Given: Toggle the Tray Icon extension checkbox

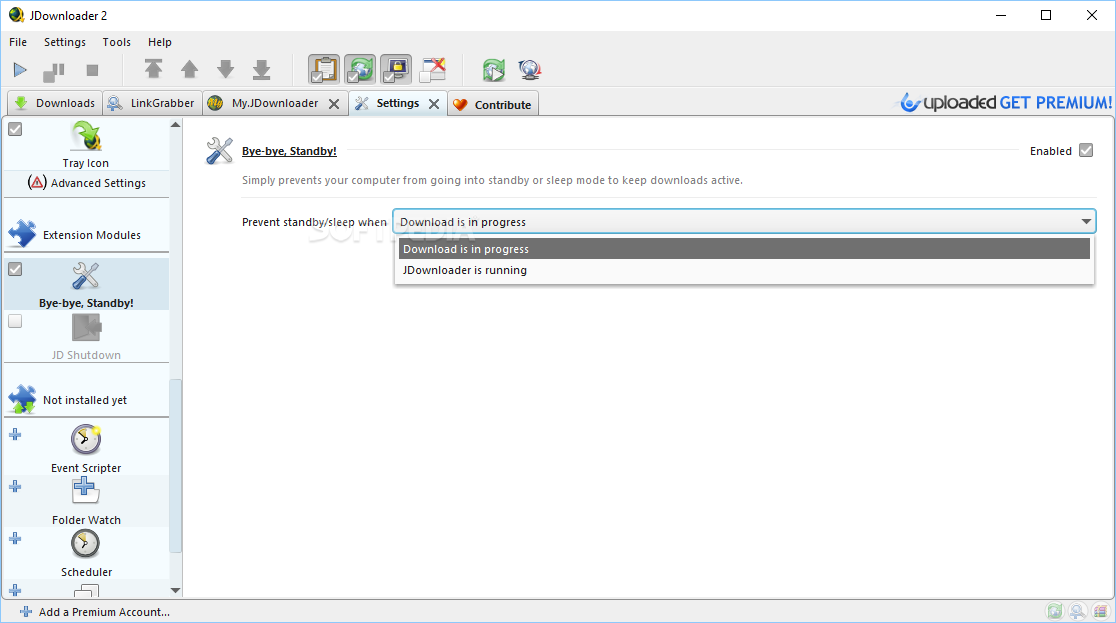Looking at the screenshot, I should coord(15,129).
